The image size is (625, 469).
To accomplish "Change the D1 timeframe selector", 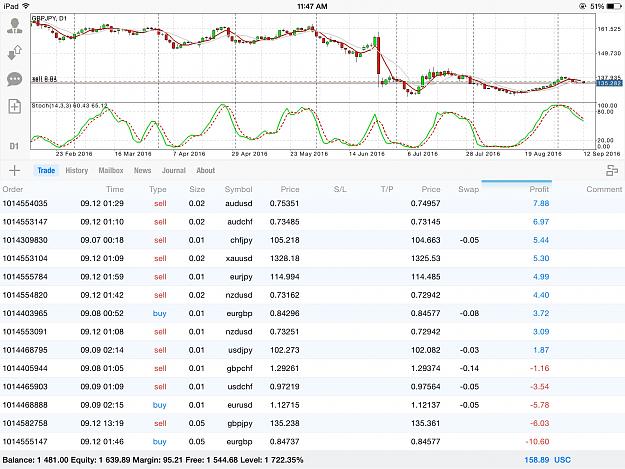I will pos(14,146).
